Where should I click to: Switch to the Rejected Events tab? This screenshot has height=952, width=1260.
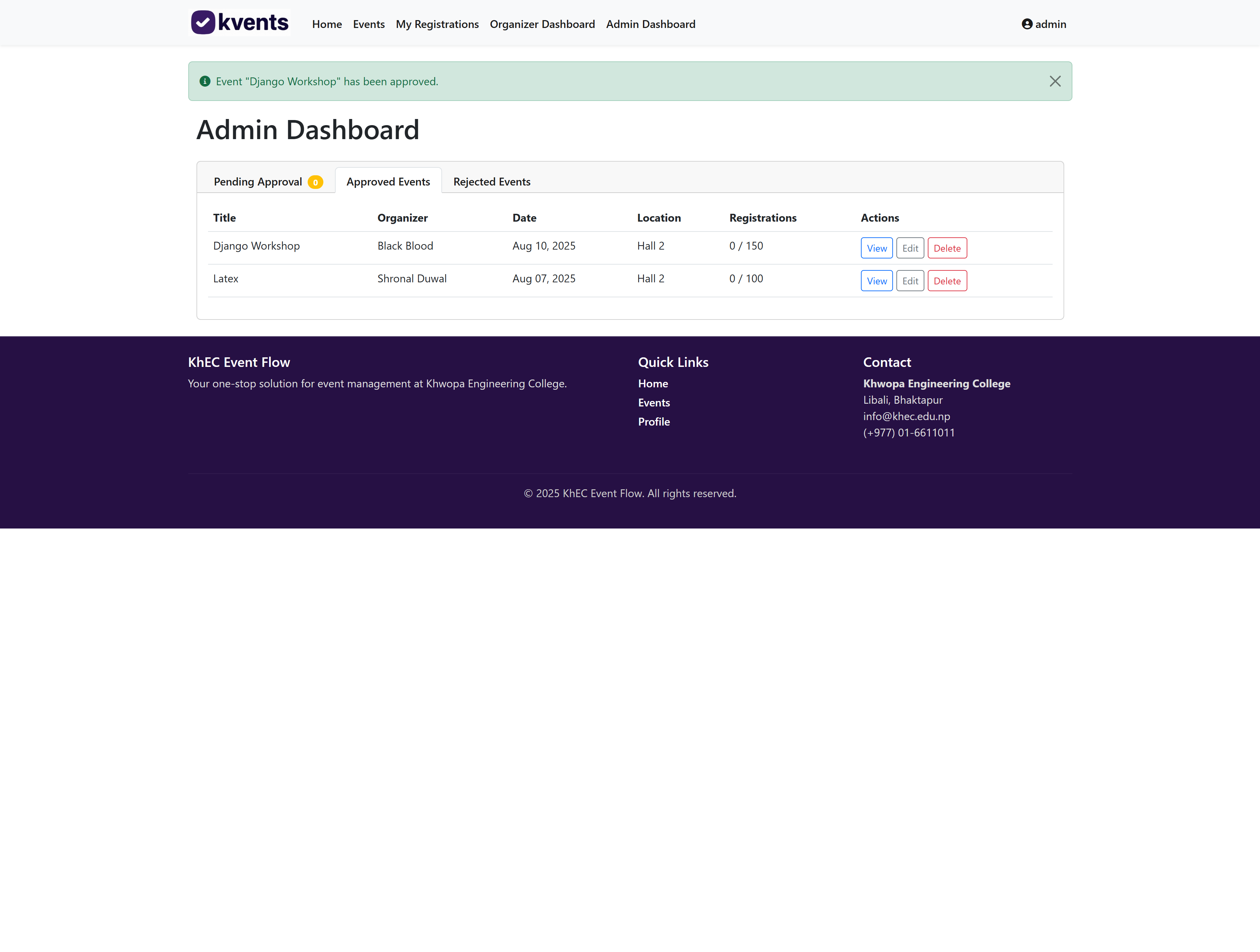pyautogui.click(x=492, y=182)
